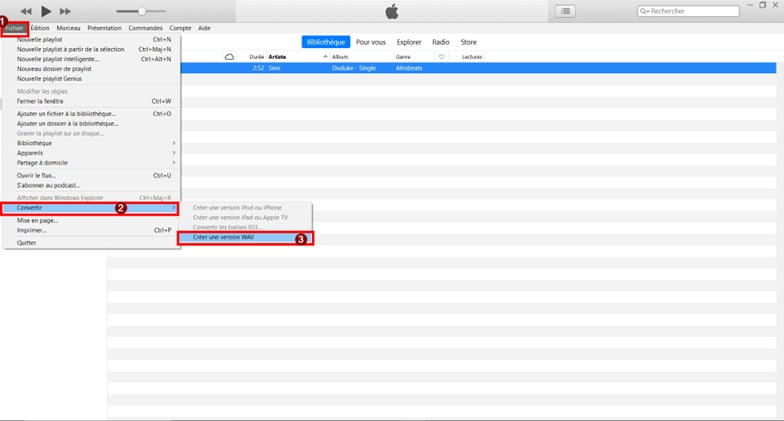The width and height of the screenshot is (784, 421).
Task: Click the Apple logo display
Action: pyautogui.click(x=392, y=12)
